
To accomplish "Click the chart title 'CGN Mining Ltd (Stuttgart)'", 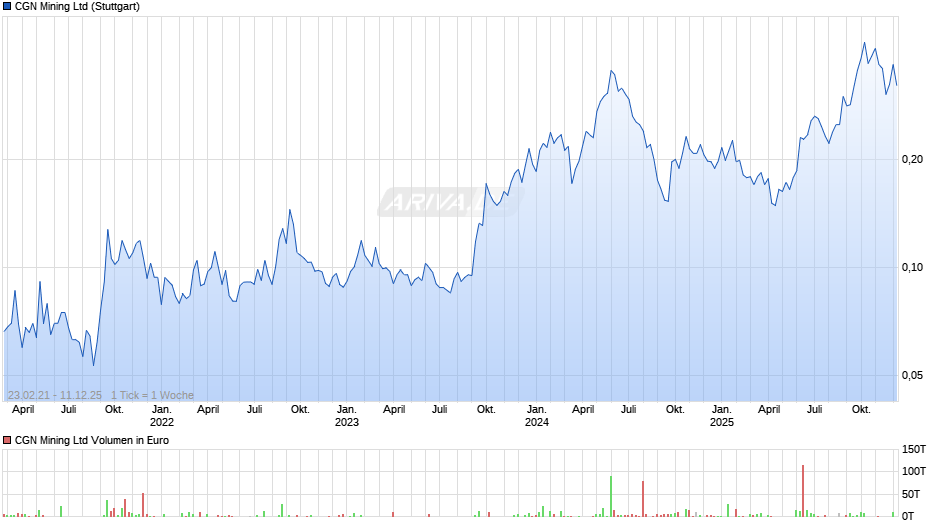I will [77, 7].
